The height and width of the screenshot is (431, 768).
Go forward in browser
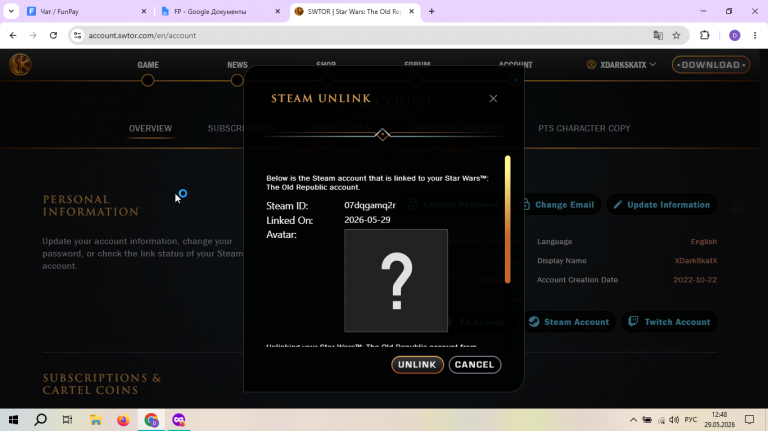point(33,35)
